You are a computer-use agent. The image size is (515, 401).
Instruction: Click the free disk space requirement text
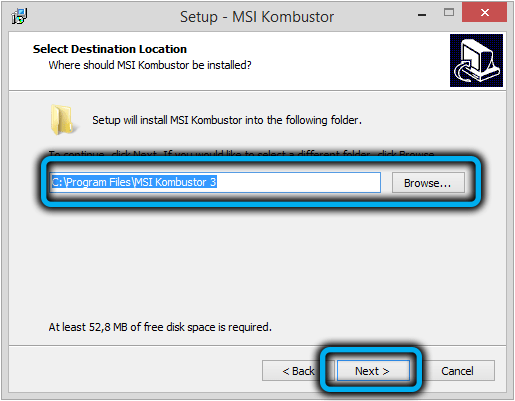[160, 327]
